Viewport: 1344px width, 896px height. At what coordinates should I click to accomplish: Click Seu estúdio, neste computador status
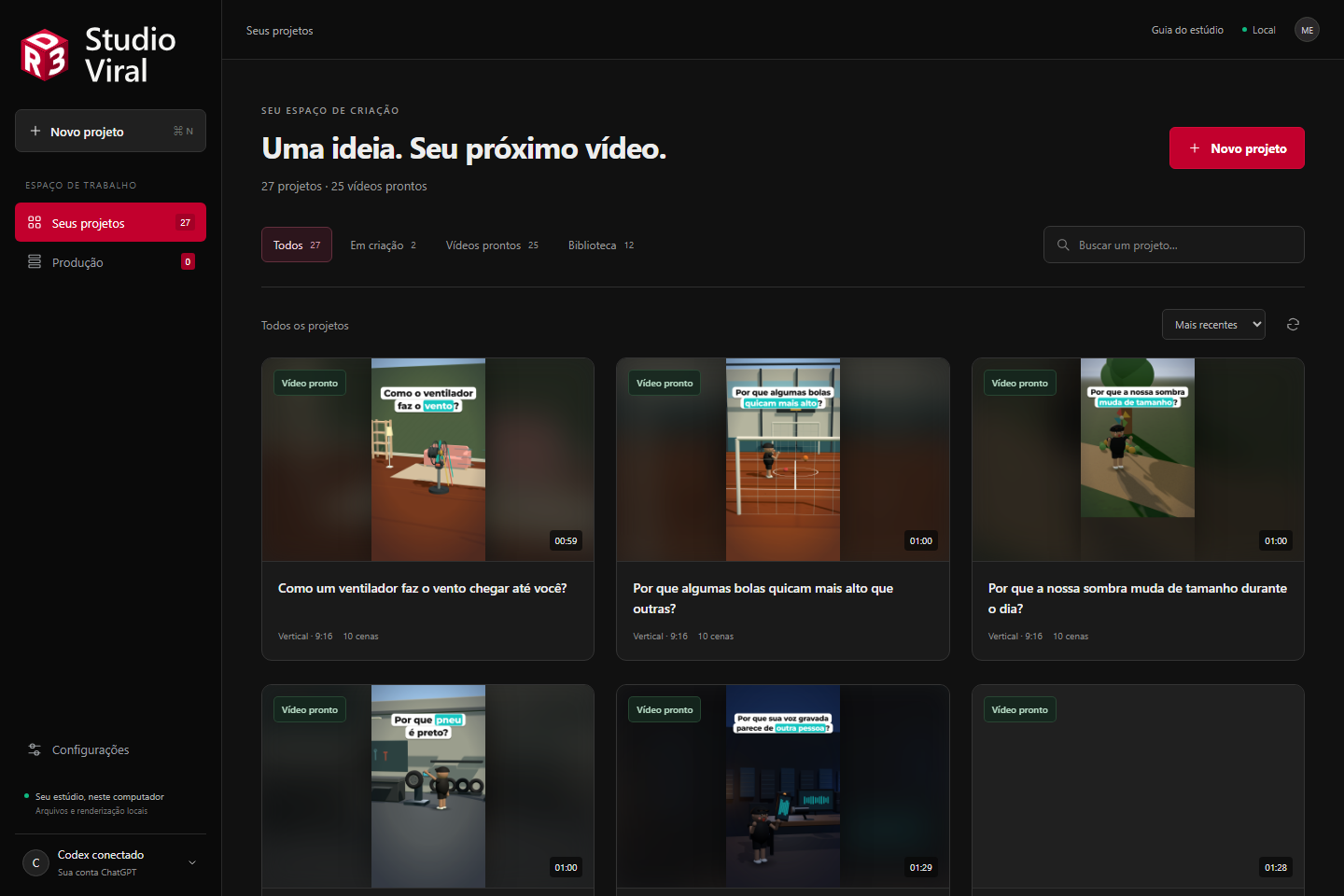[100, 796]
